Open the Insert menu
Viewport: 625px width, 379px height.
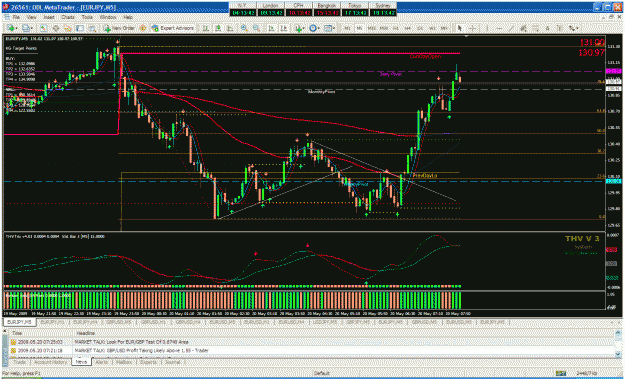point(49,18)
